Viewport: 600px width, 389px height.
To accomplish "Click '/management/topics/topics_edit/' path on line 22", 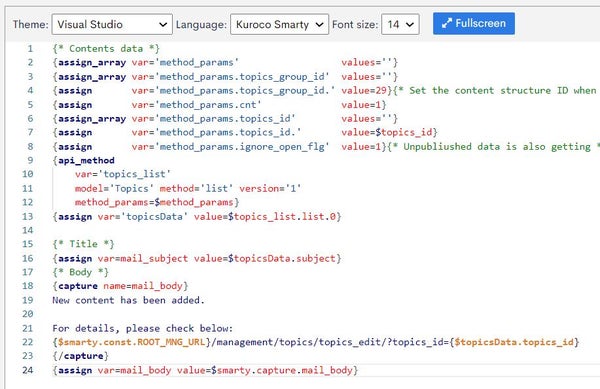I will [299, 342].
